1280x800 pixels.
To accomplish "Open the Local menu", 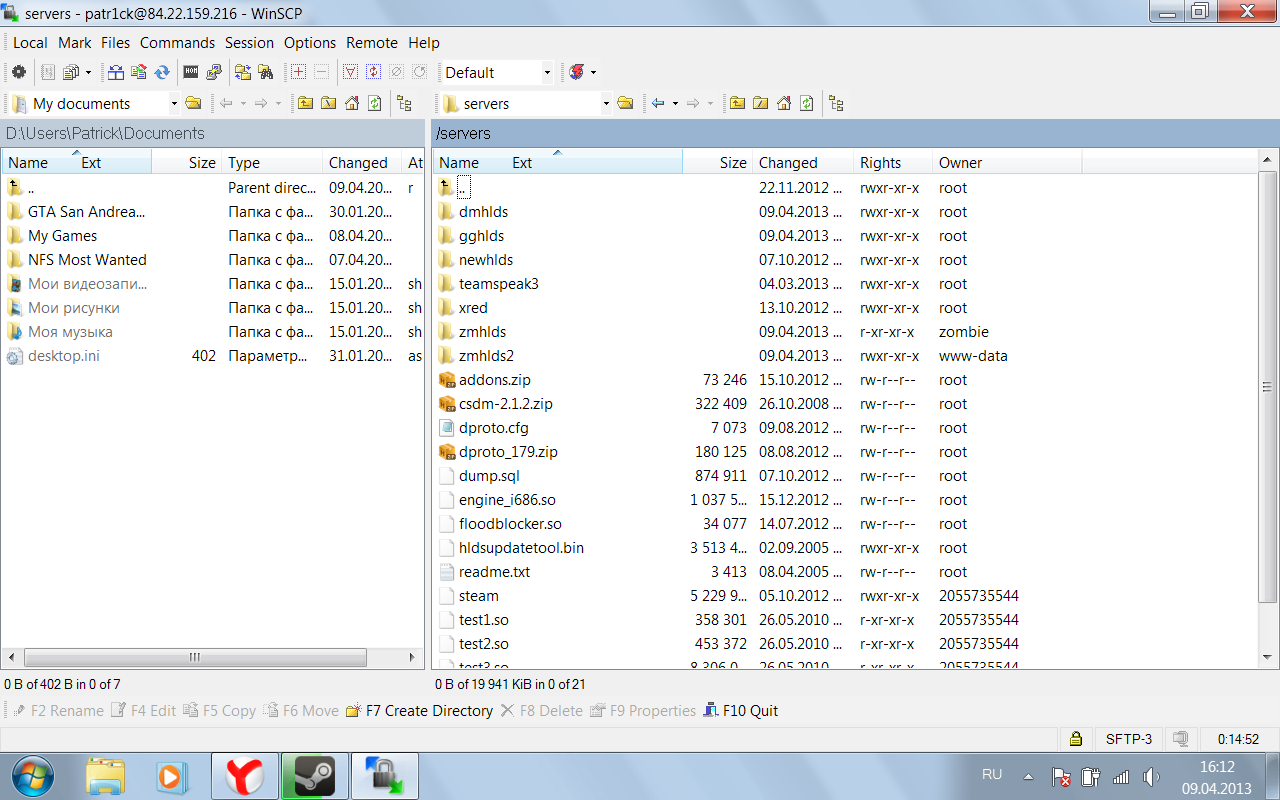I will pos(30,43).
